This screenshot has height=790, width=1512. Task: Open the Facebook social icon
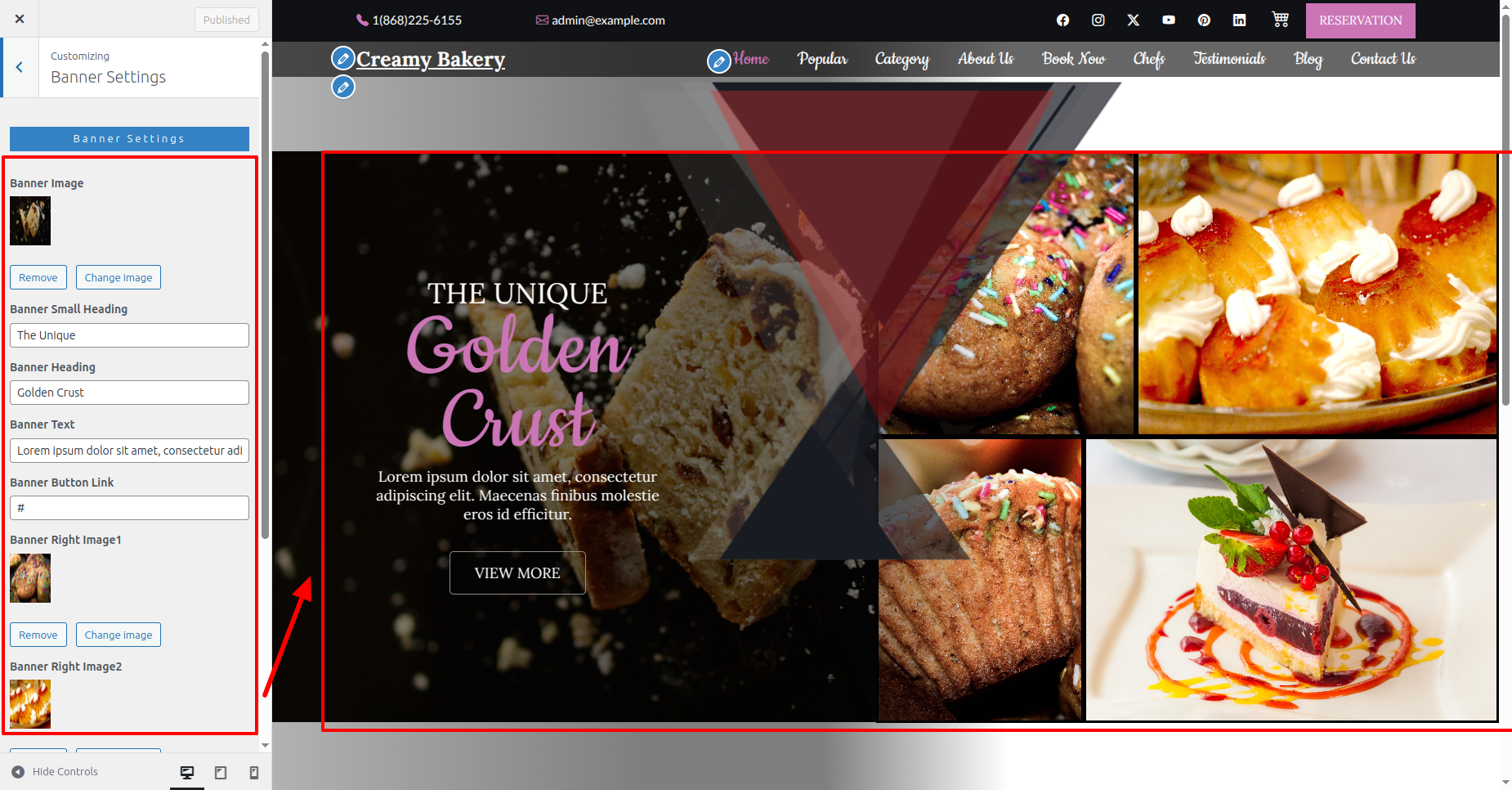[1062, 20]
